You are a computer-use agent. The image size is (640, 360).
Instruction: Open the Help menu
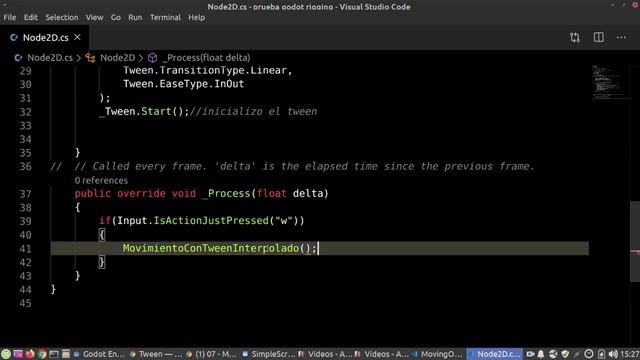[x=197, y=18]
